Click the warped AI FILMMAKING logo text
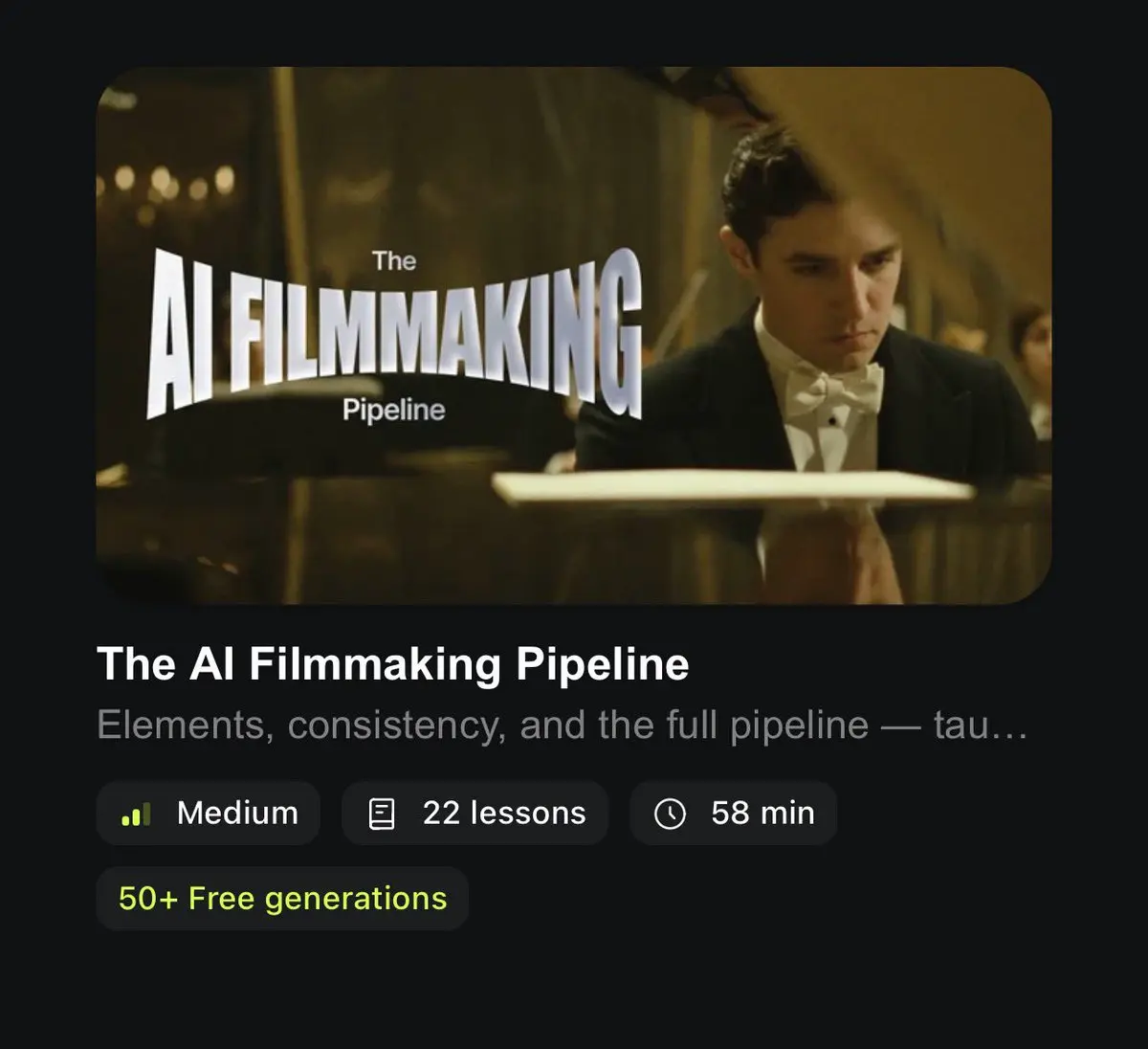Image resolution: width=1148 pixels, height=1049 pixels. click(394, 335)
